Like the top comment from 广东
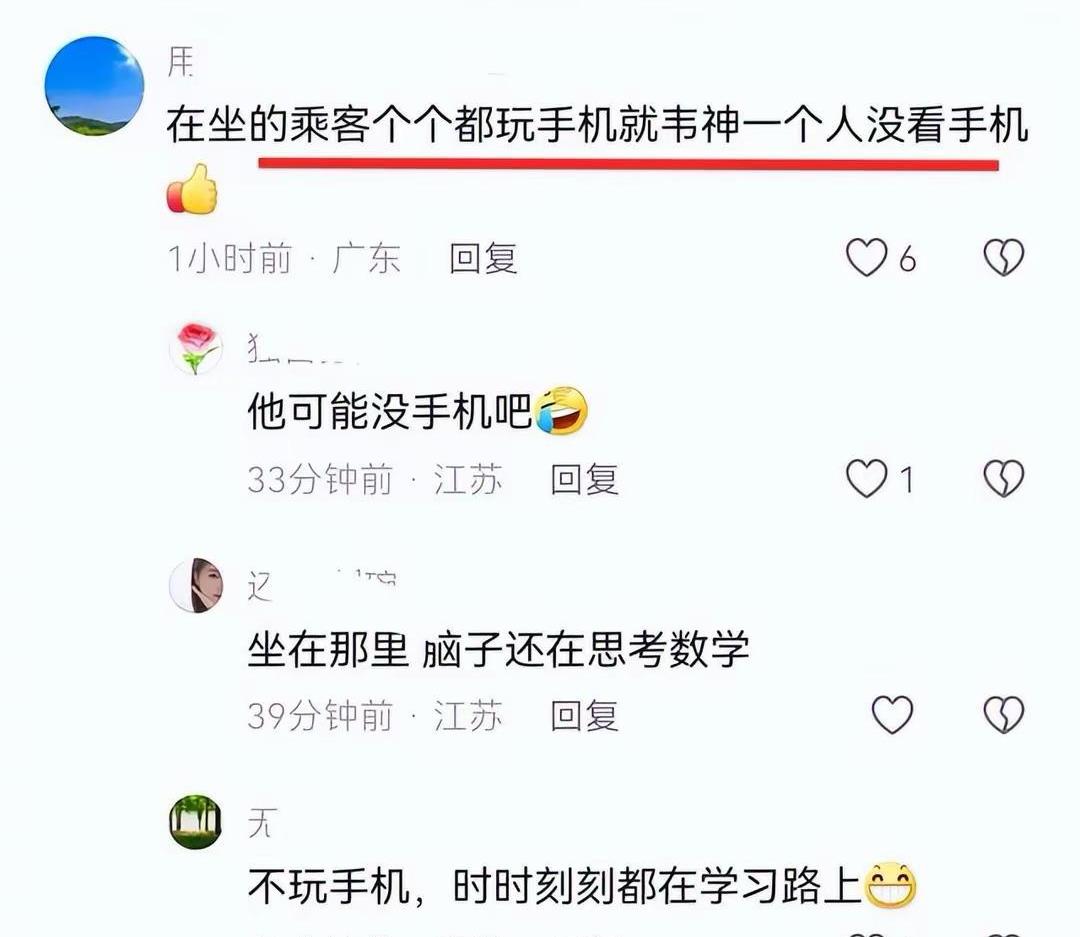The height and width of the screenshot is (937, 1080). click(866, 258)
